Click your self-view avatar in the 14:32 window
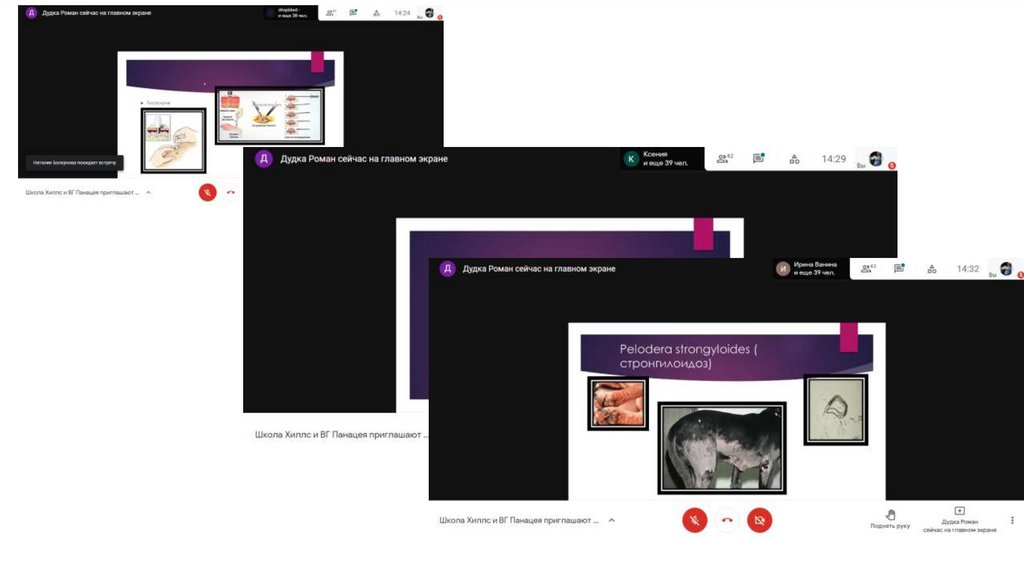Image resolution: width=1024 pixels, height=574 pixels. tap(1006, 268)
